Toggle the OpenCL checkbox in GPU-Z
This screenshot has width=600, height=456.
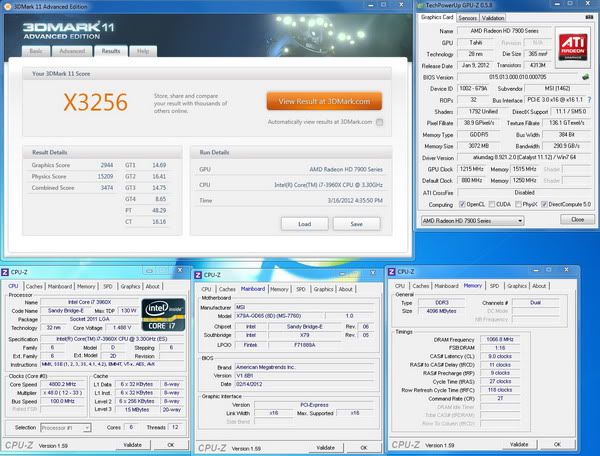(462, 204)
